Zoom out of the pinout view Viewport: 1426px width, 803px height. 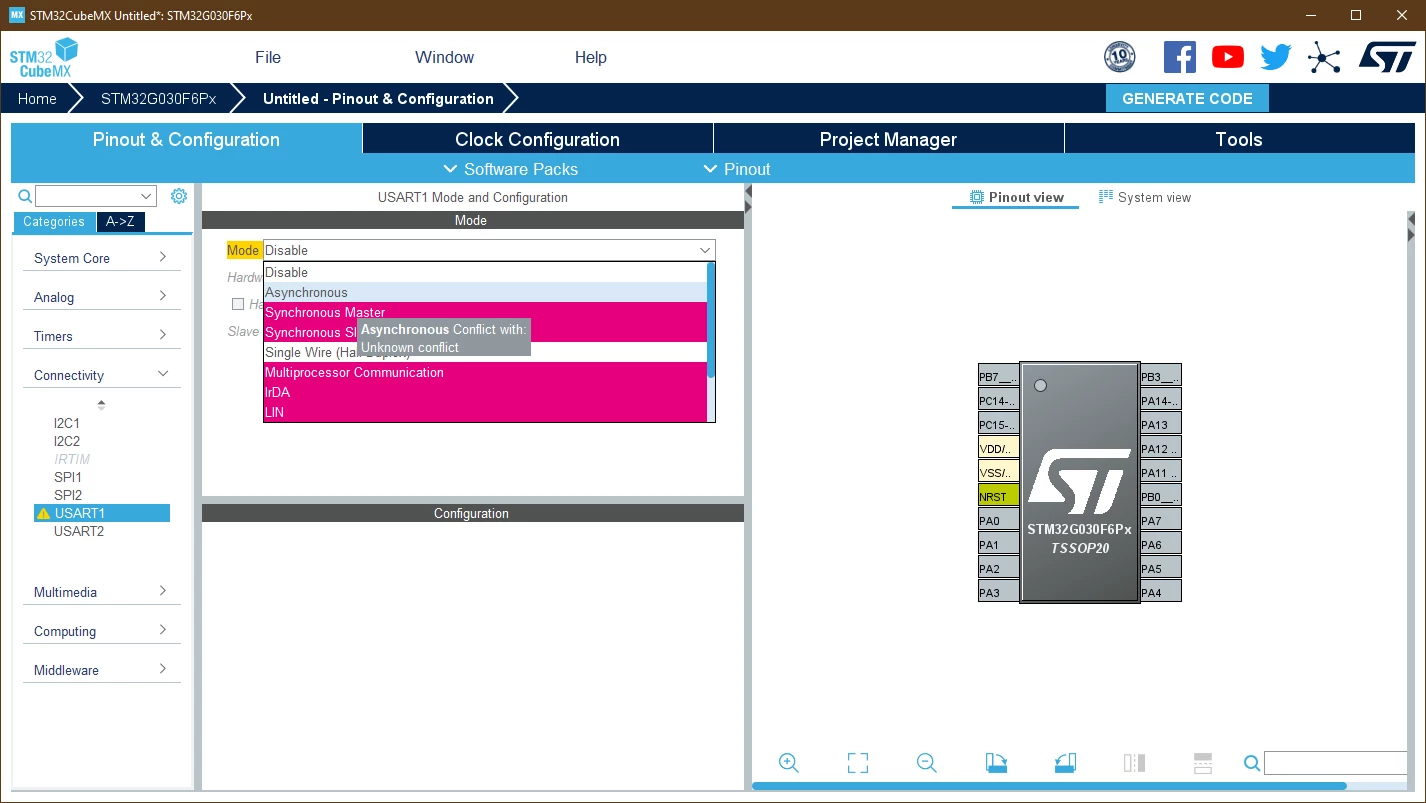pyautogui.click(x=927, y=763)
